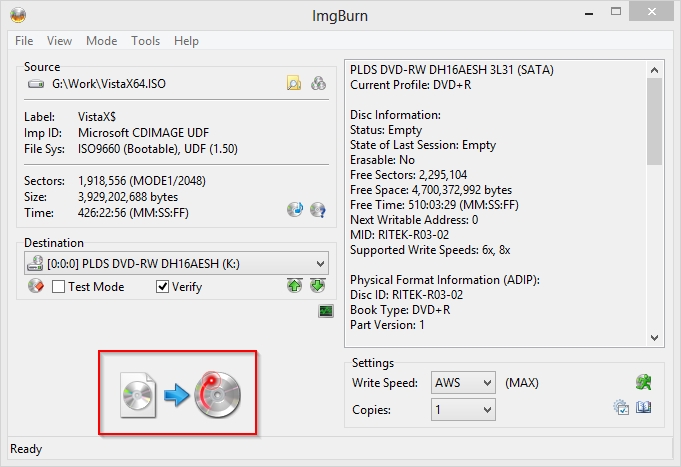
Task: Open the File menu
Action: [24, 41]
